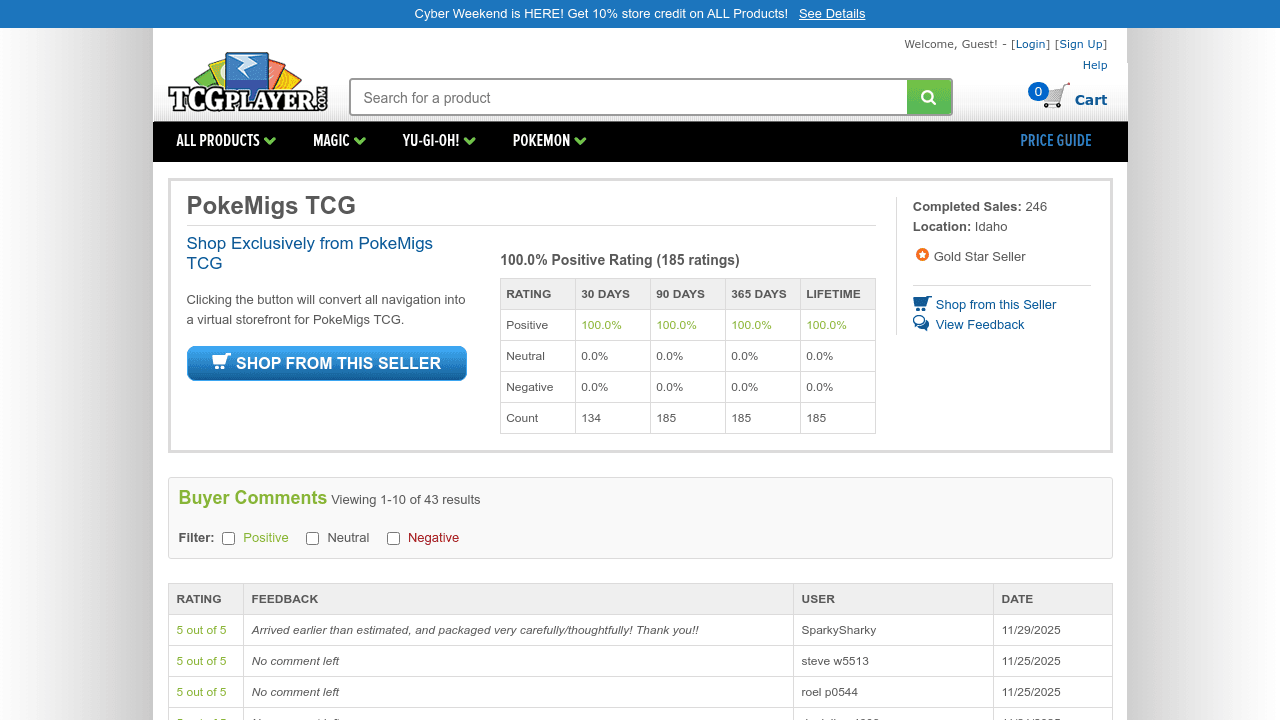
Task: Tick the Negative filter checkbox
Action: pos(394,538)
